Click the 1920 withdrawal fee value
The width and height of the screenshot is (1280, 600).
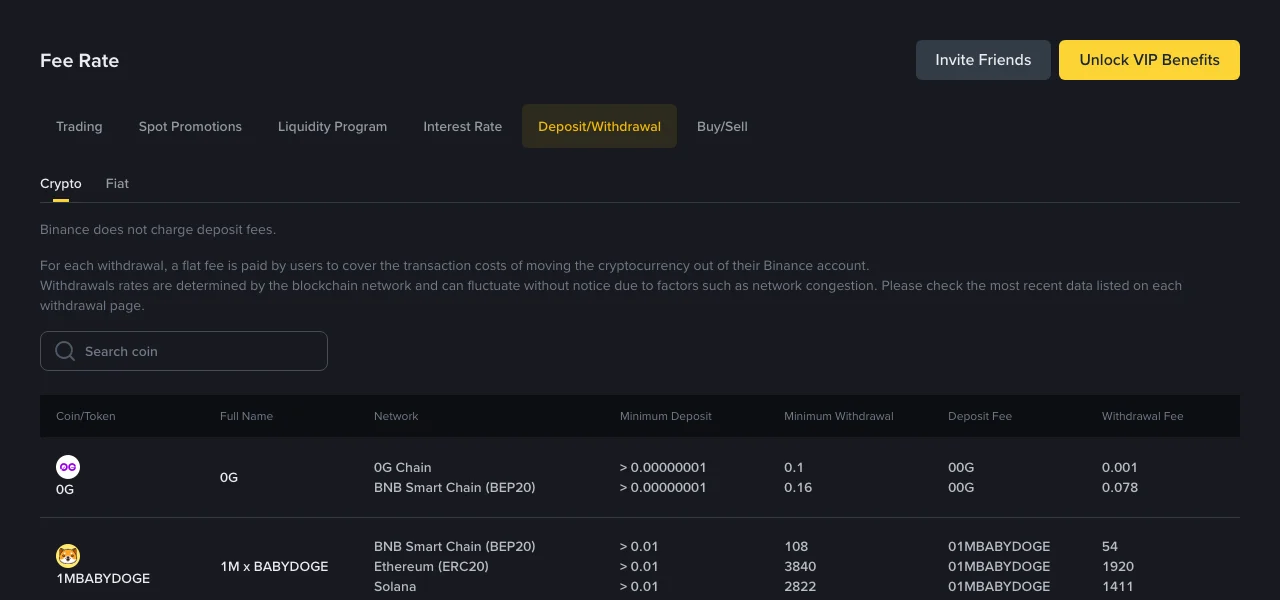[x=1118, y=566]
